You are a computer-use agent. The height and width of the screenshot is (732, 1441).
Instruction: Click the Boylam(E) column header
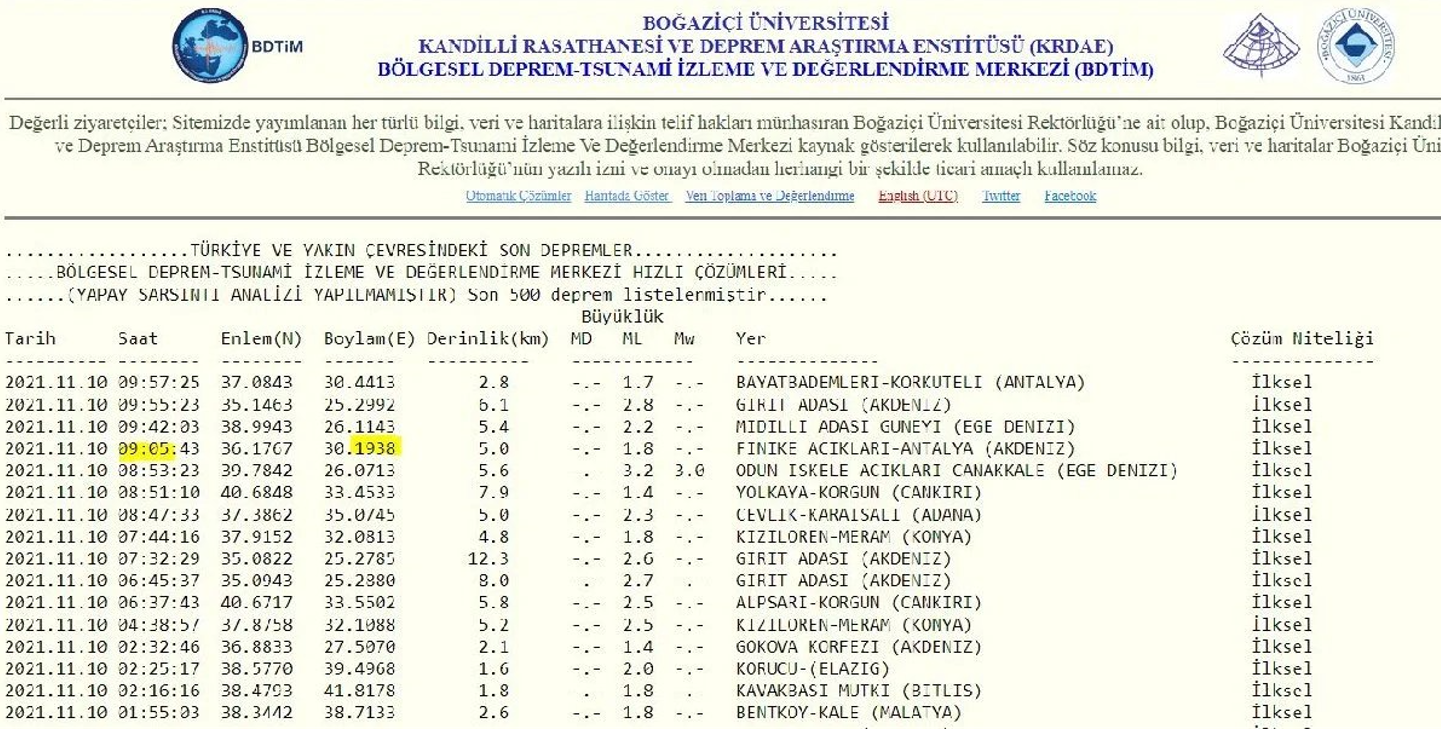369,339
